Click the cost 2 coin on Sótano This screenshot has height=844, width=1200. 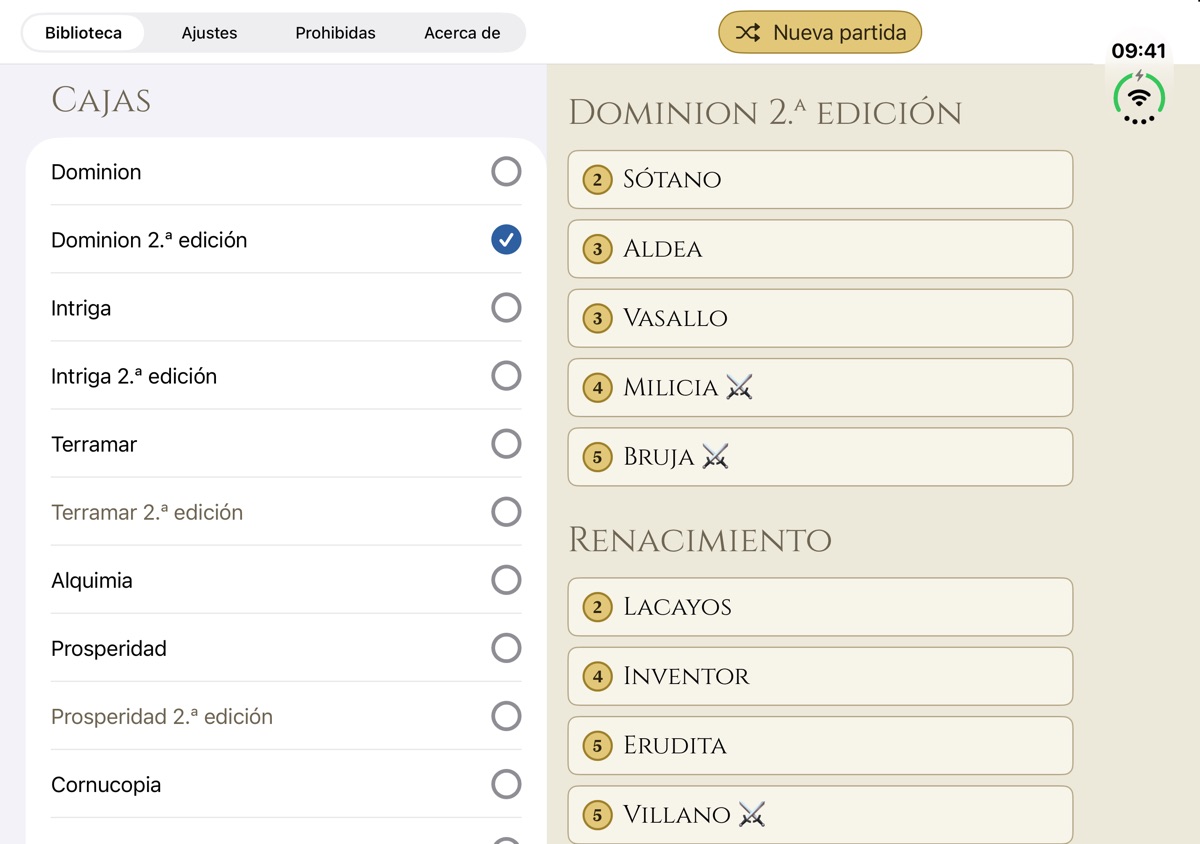coord(598,180)
